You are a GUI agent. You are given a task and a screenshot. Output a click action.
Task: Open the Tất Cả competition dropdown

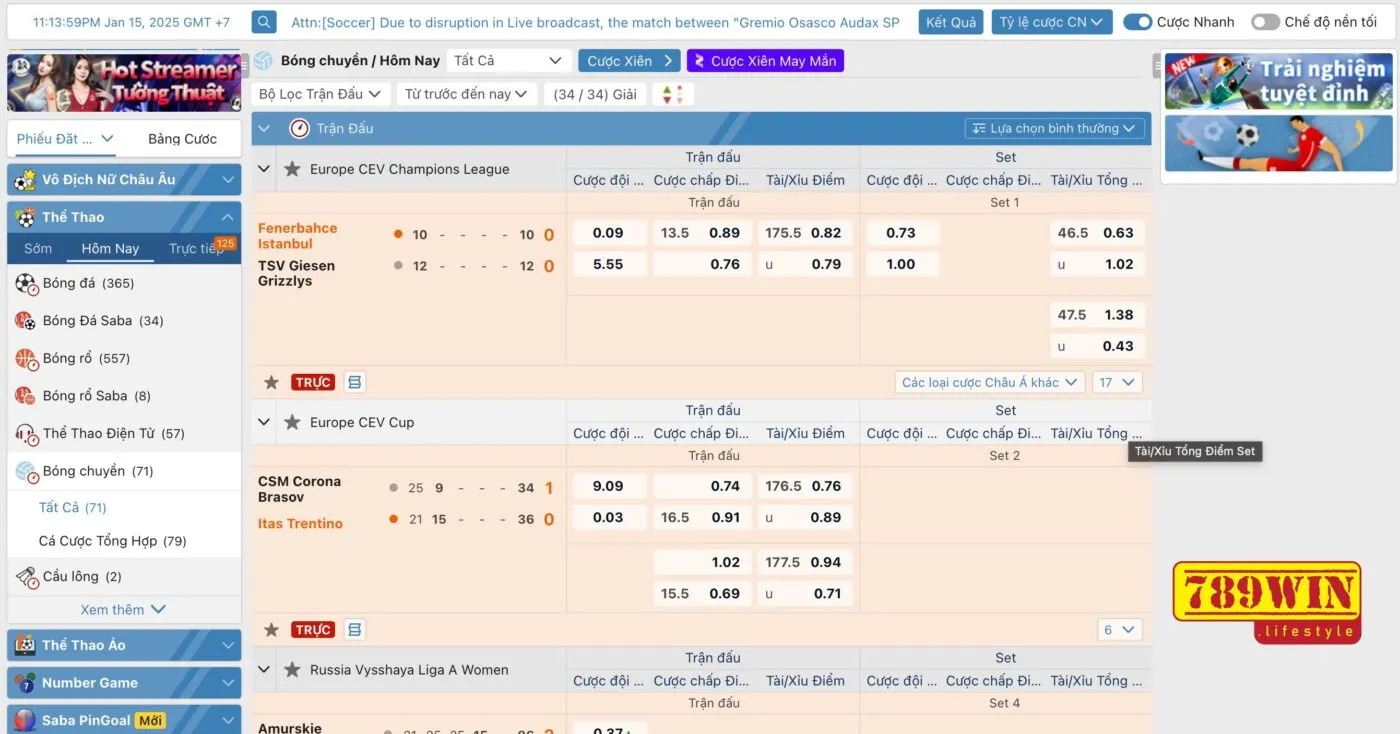(x=508, y=60)
